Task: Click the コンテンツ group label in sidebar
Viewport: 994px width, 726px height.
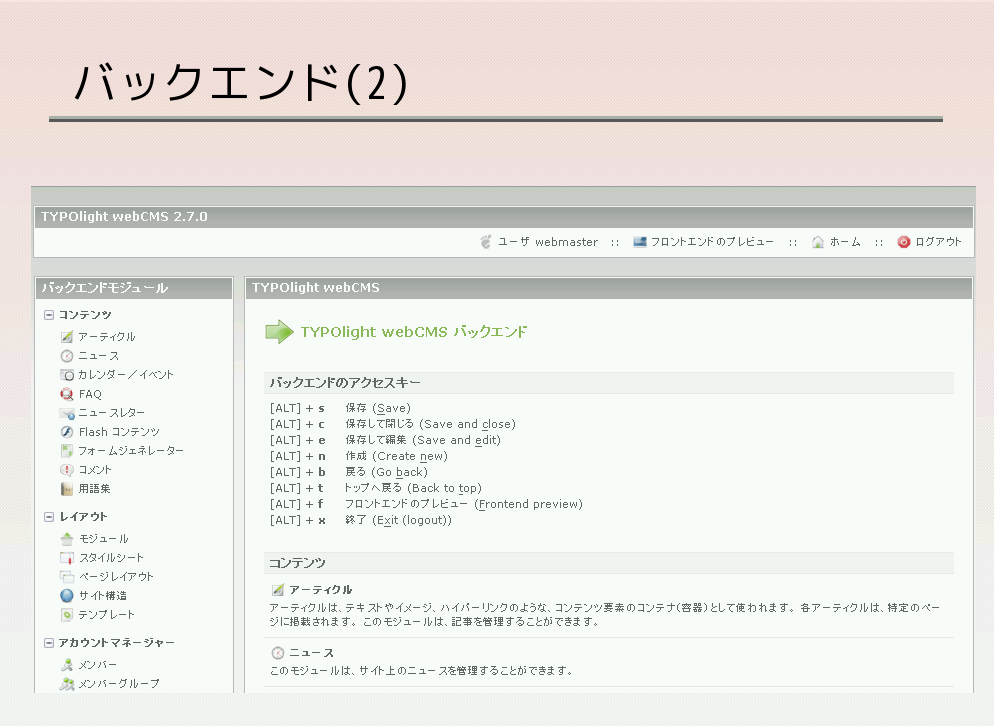Action: tap(85, 314)
